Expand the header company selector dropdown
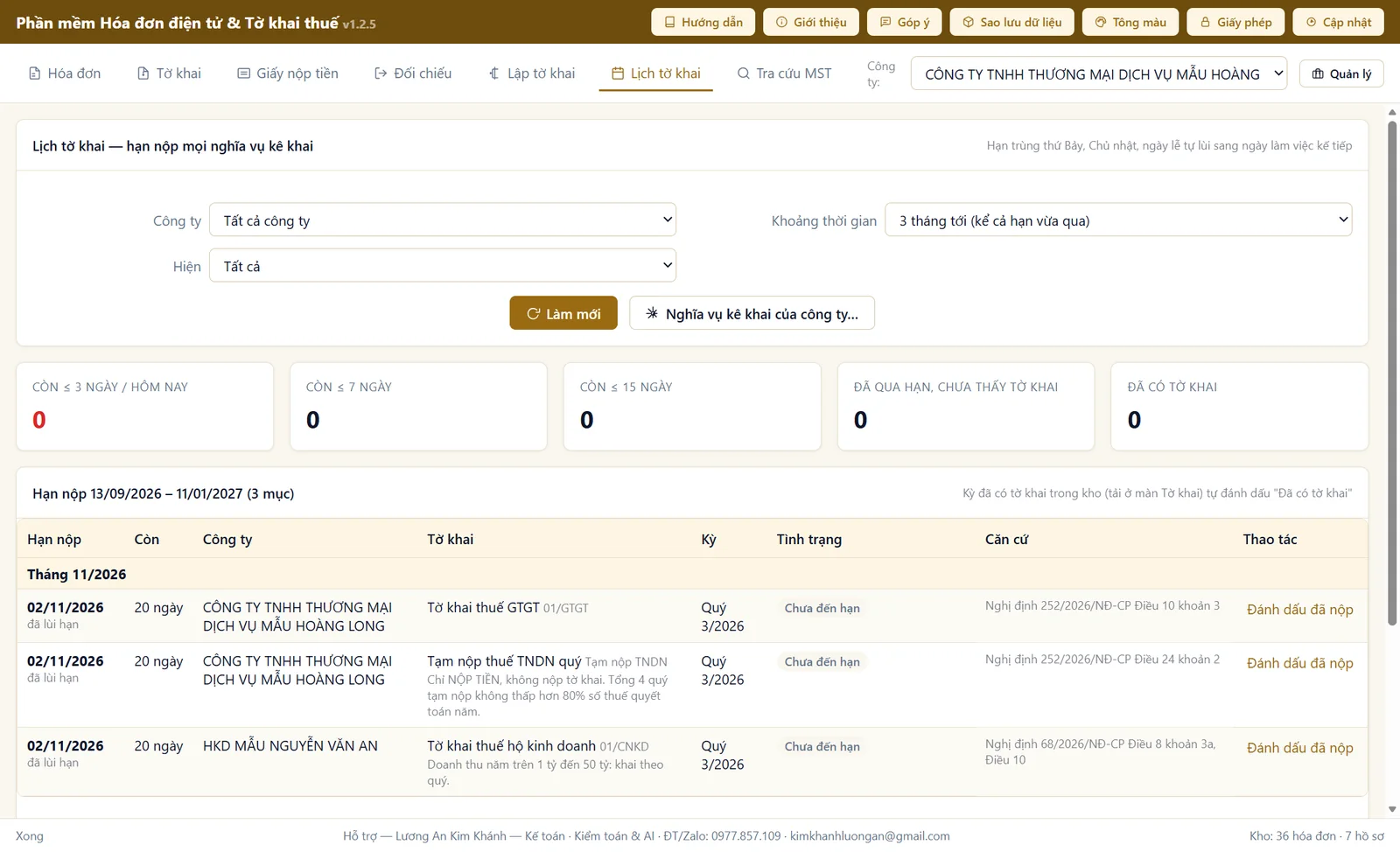 click(1099, 74)
